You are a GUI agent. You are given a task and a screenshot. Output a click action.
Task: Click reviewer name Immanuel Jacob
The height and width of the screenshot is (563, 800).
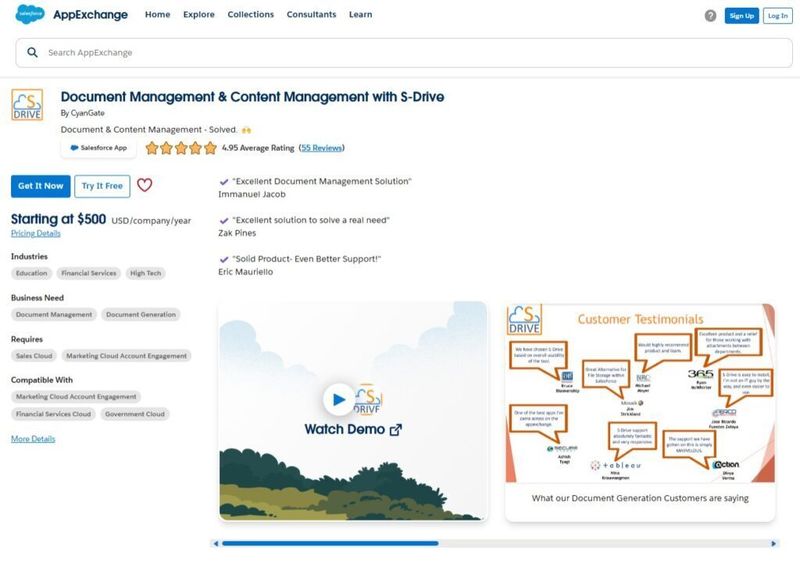point(252,194)
